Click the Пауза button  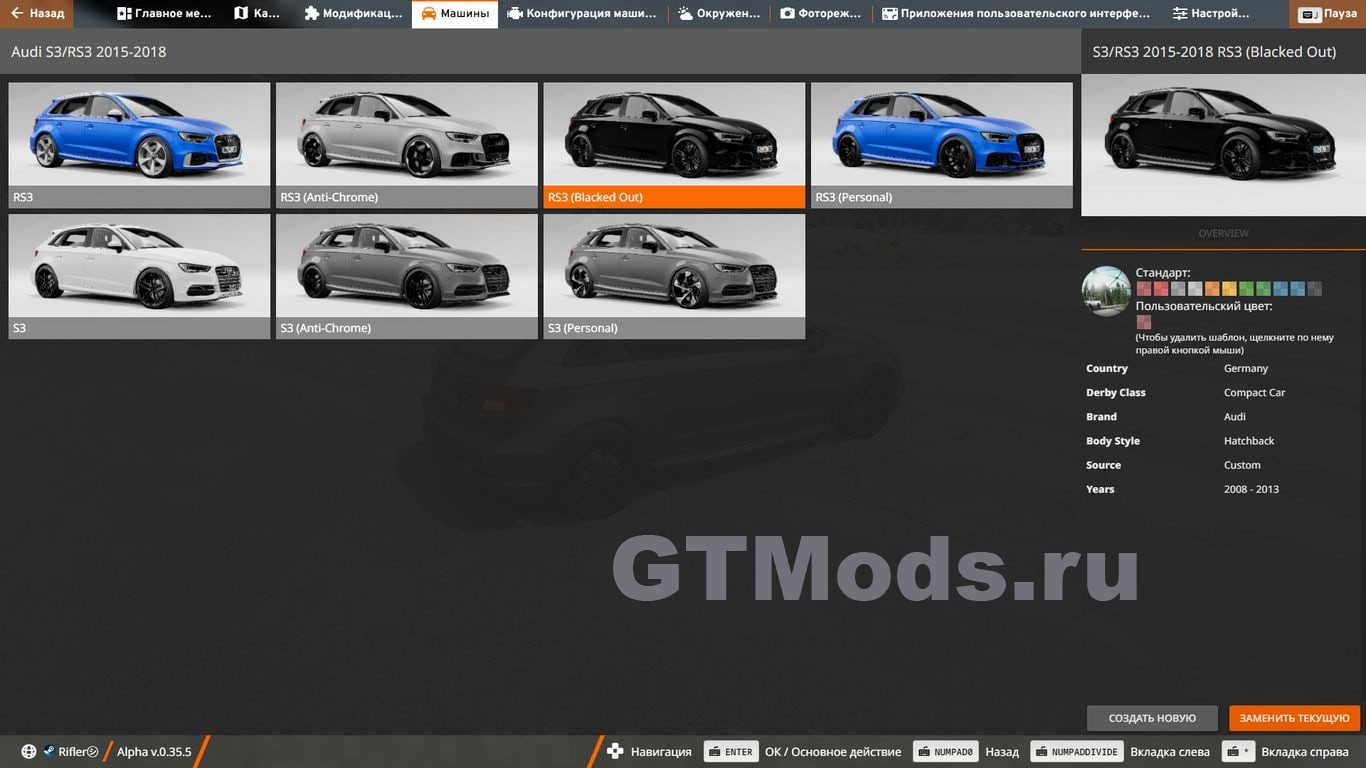(x=1328, y=14)
